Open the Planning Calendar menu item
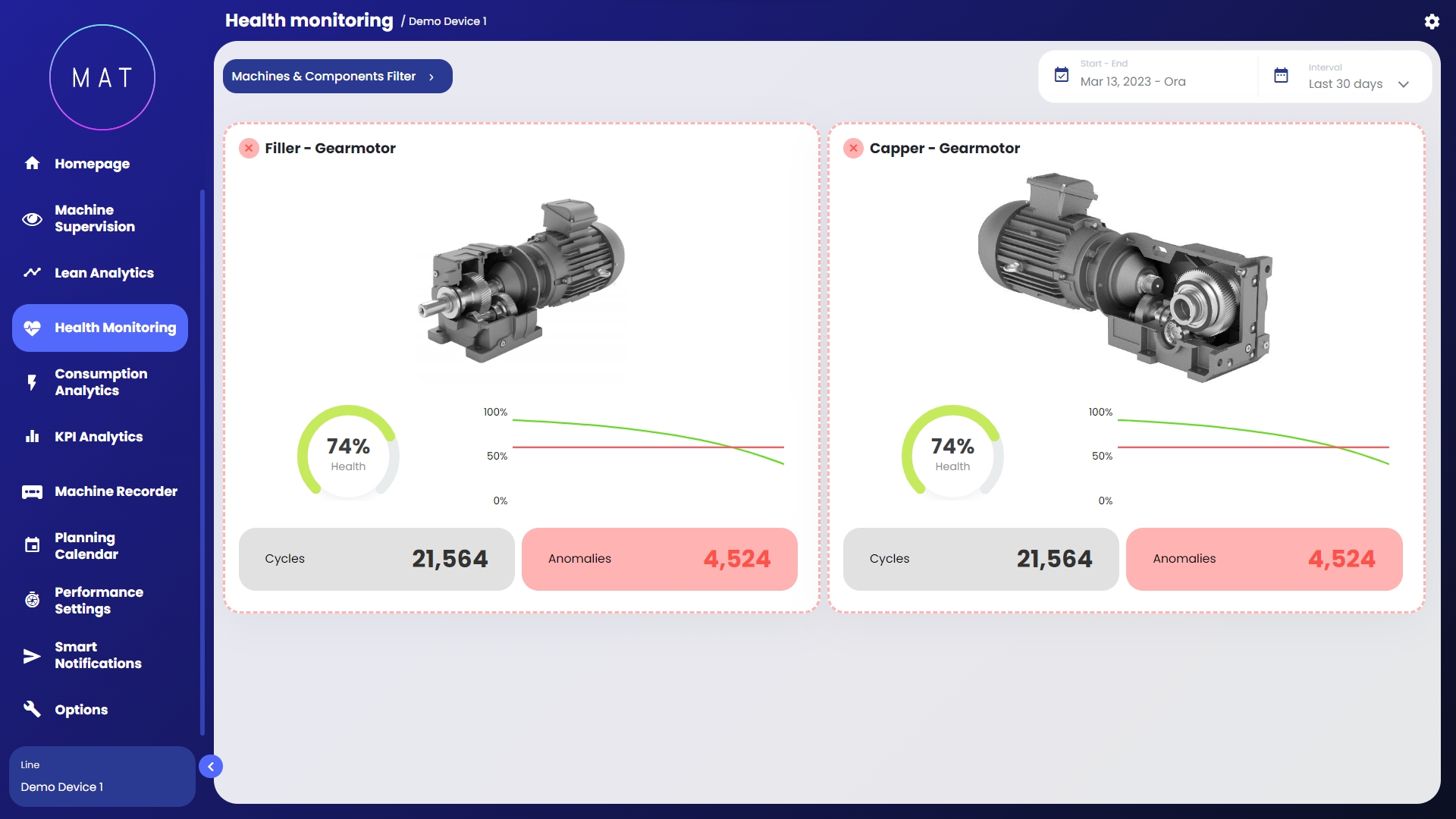Image resolution: width=1456 pixels, height=819 pixels. tap(86, 546)
